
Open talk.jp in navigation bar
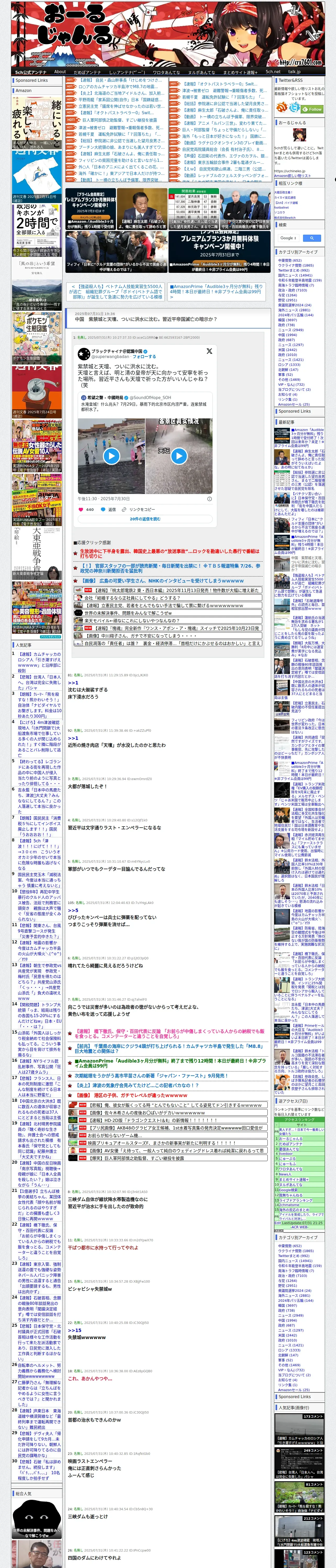point(295,72)
